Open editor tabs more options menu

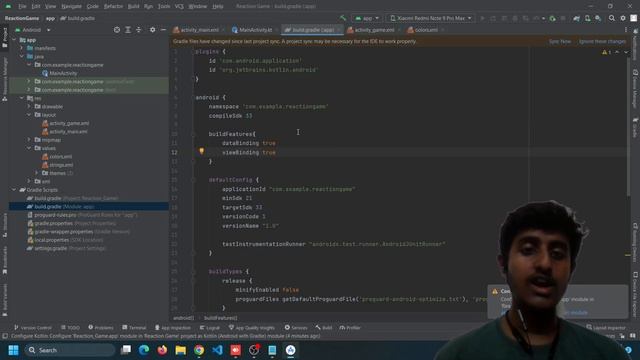click(x=626, y=30)
